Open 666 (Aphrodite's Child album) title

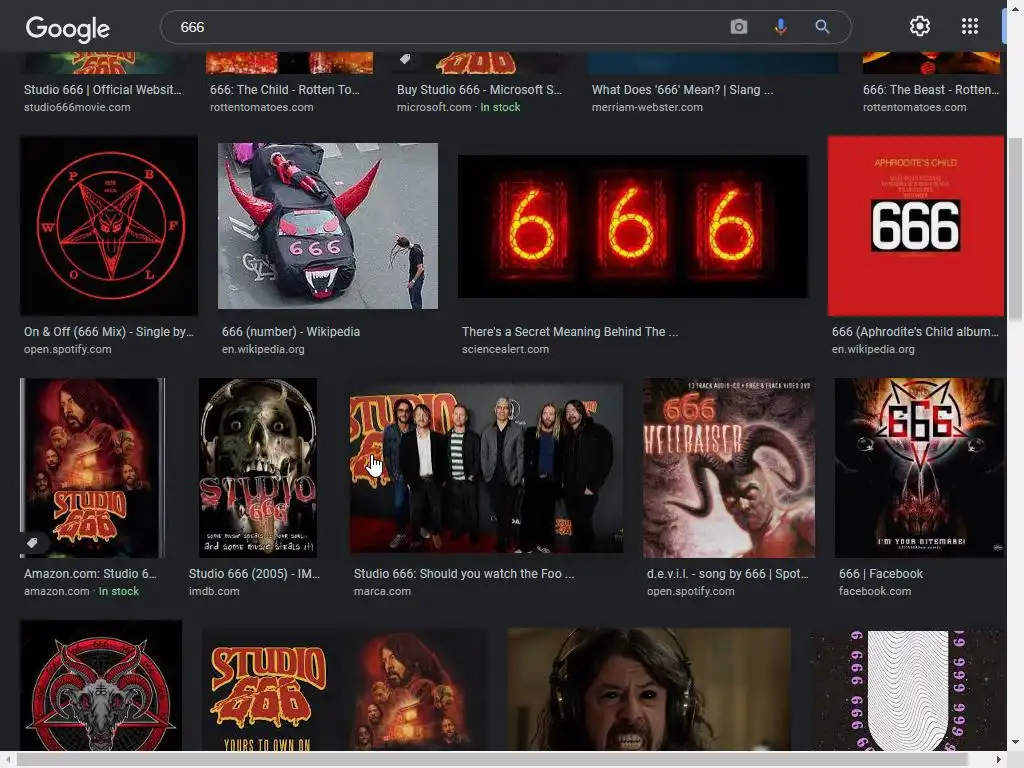[915, 331]
